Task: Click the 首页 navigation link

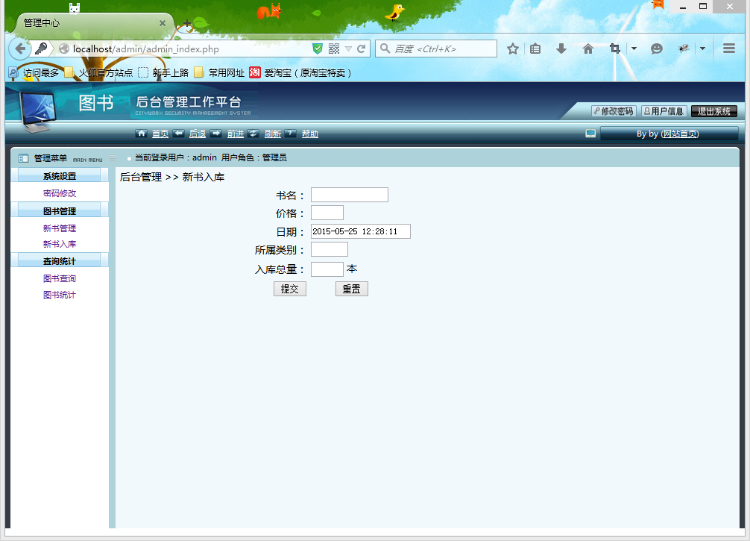Action: pos(160,134)
